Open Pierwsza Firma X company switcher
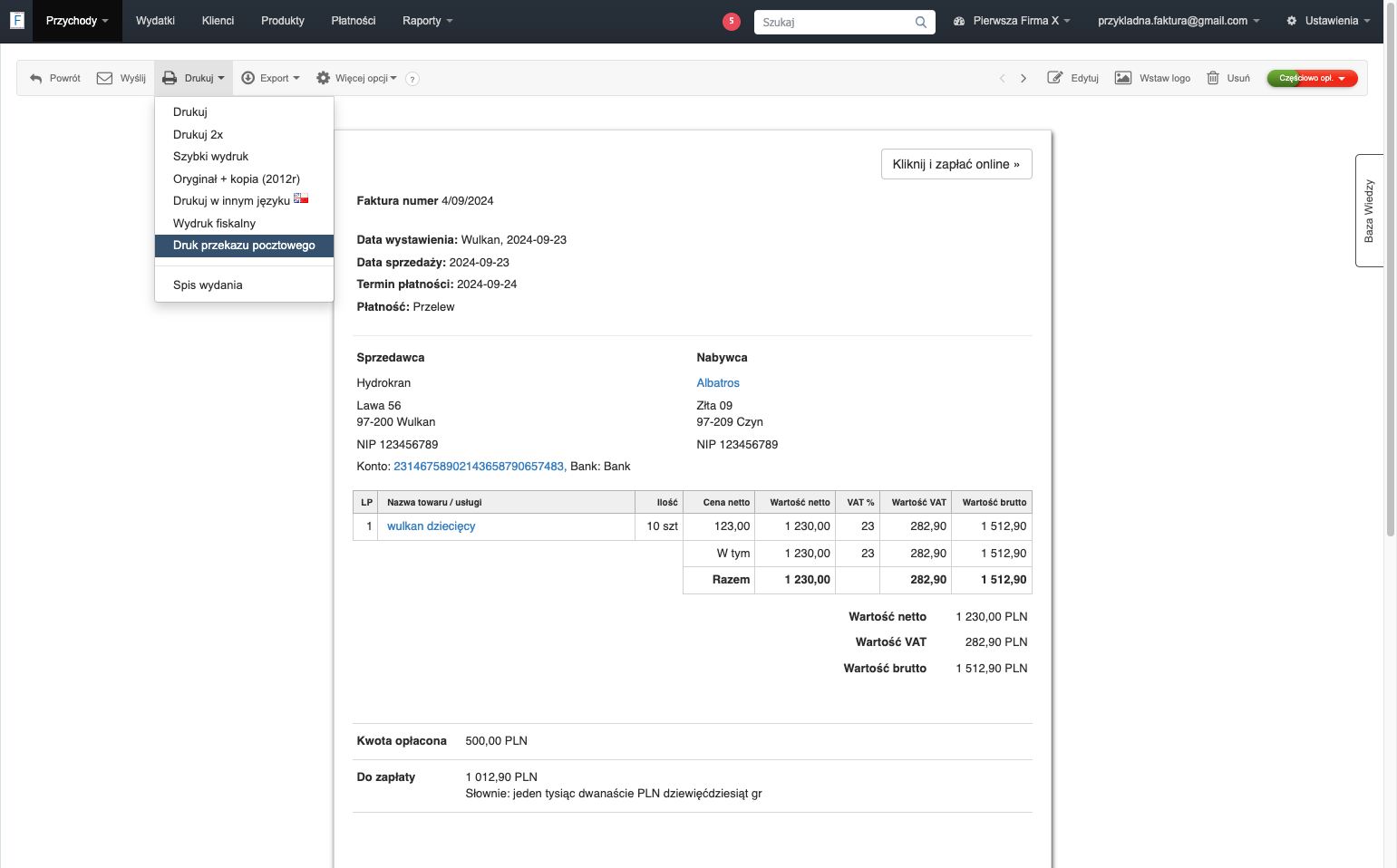The width and height of the screenshot is (1397, 868). [1012, 21]
